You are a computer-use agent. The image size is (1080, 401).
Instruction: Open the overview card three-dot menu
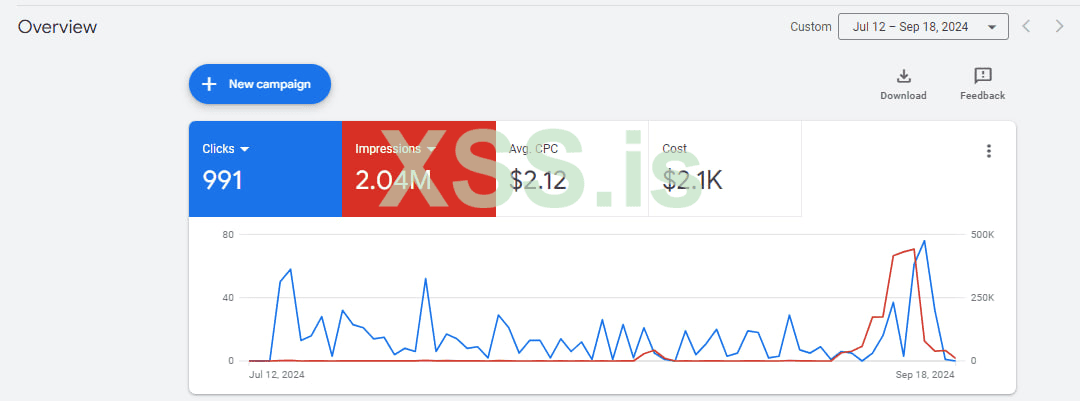(988, 151)
